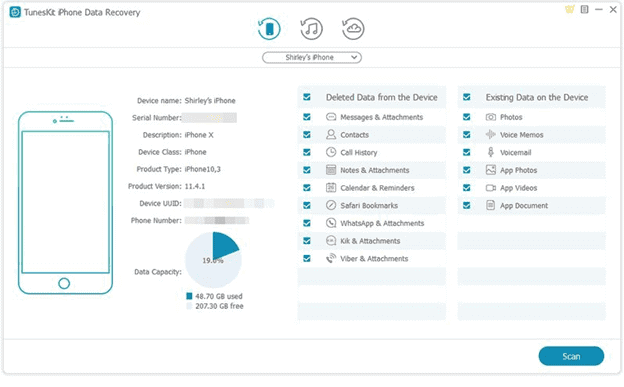Click the Voice Memos waveform icon
The image size is (624, 387).
click(x=491, y=135)
